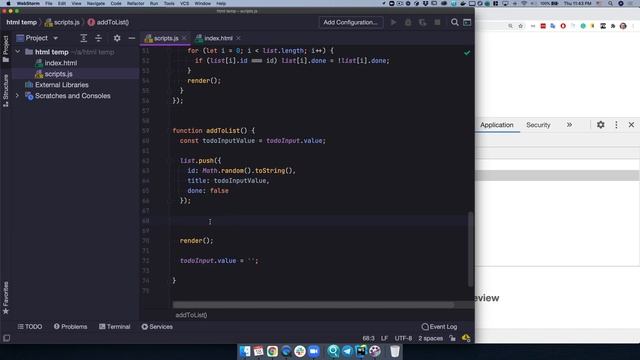Viewport: 640px width, 360px height.
Task: Open DevTools three-dot more options menu
Action: (616, 125)
